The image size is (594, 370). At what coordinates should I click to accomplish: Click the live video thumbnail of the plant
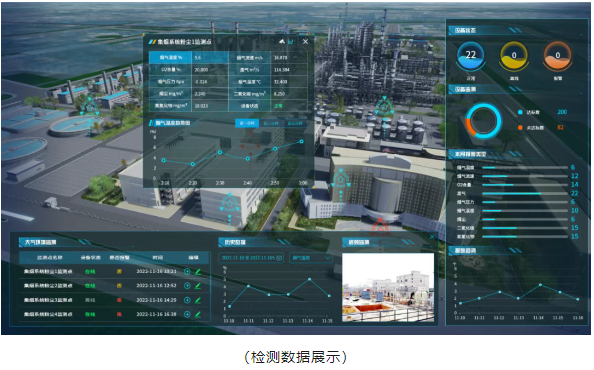(x=388, y=288)
